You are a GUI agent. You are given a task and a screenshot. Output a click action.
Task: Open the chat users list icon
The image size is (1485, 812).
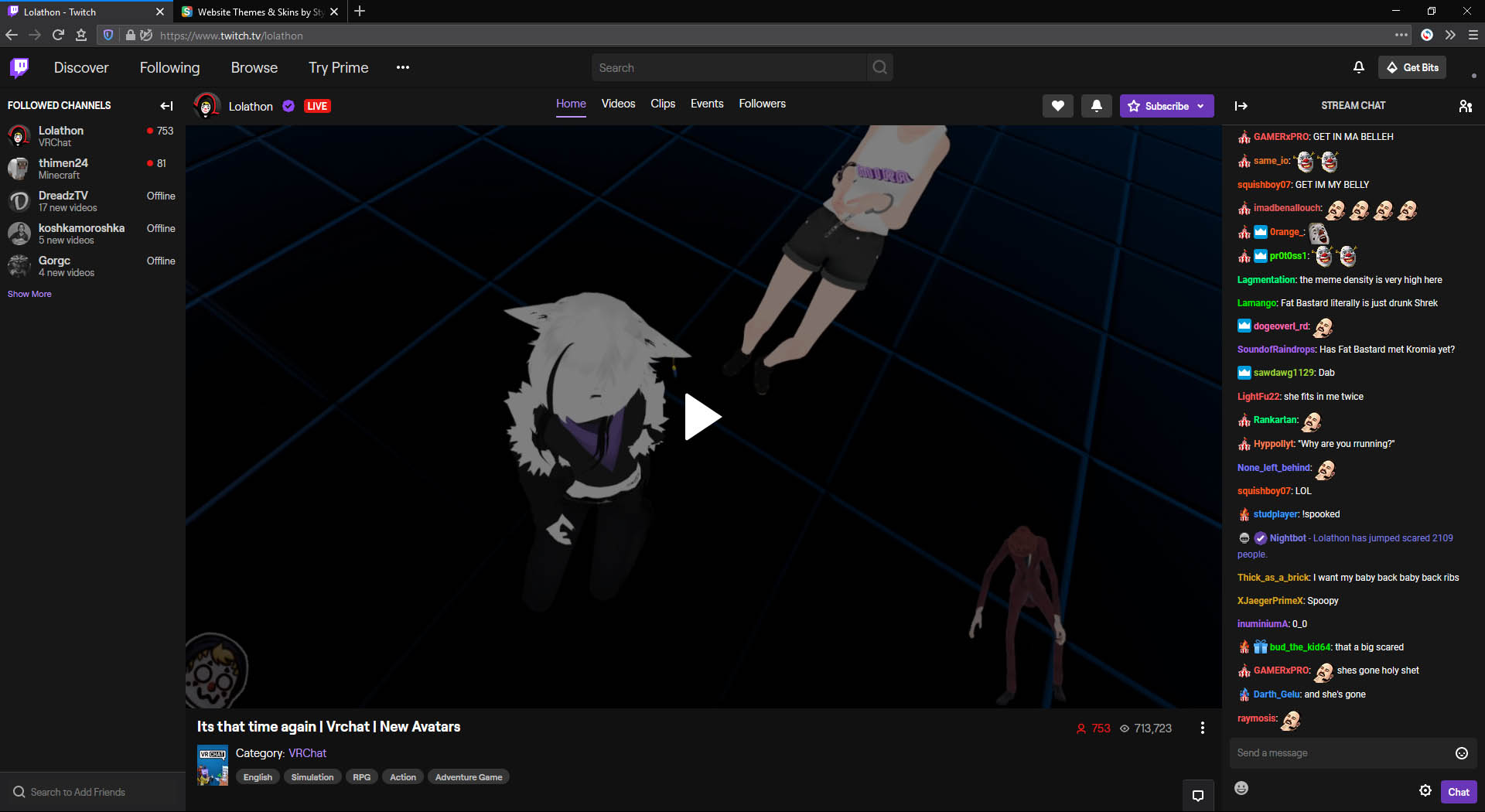[x=1465, y=106]
